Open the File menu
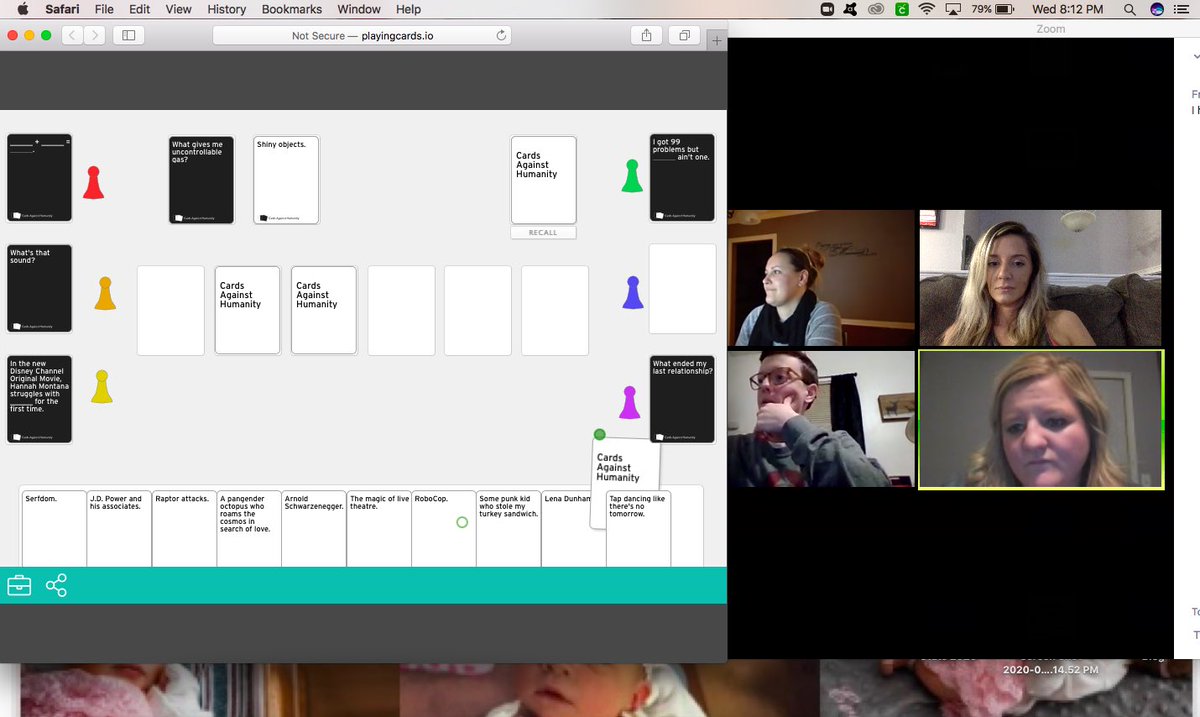 (104, 9)
